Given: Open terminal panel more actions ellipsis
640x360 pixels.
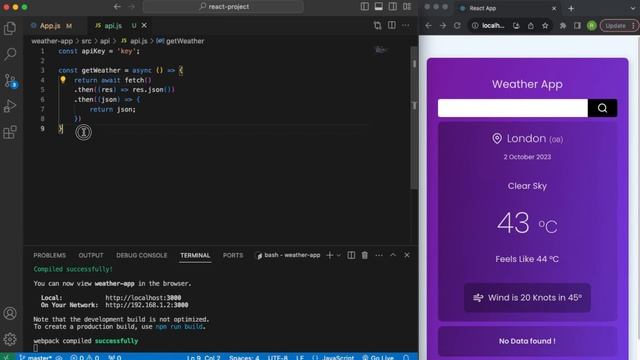Looking at the screenshot, I should (x=379, y=255).
